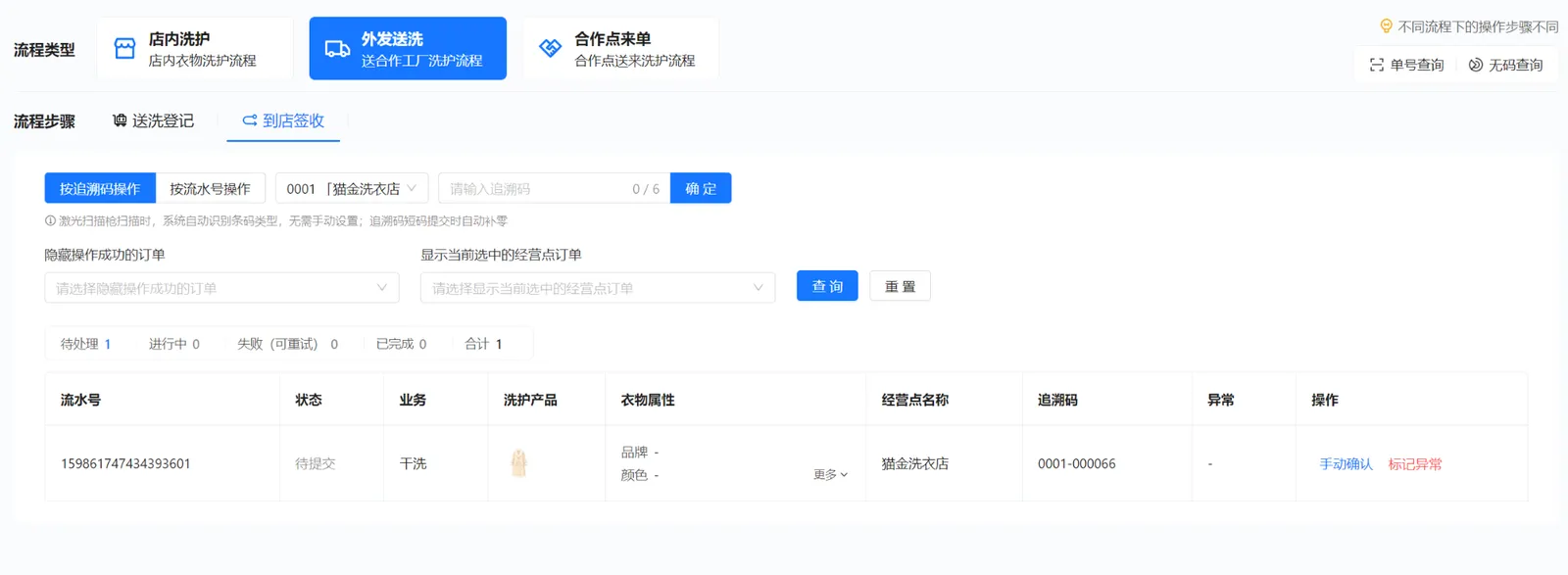
Task: Click the 送洗登记 step icon
Action: pos(120,120)
